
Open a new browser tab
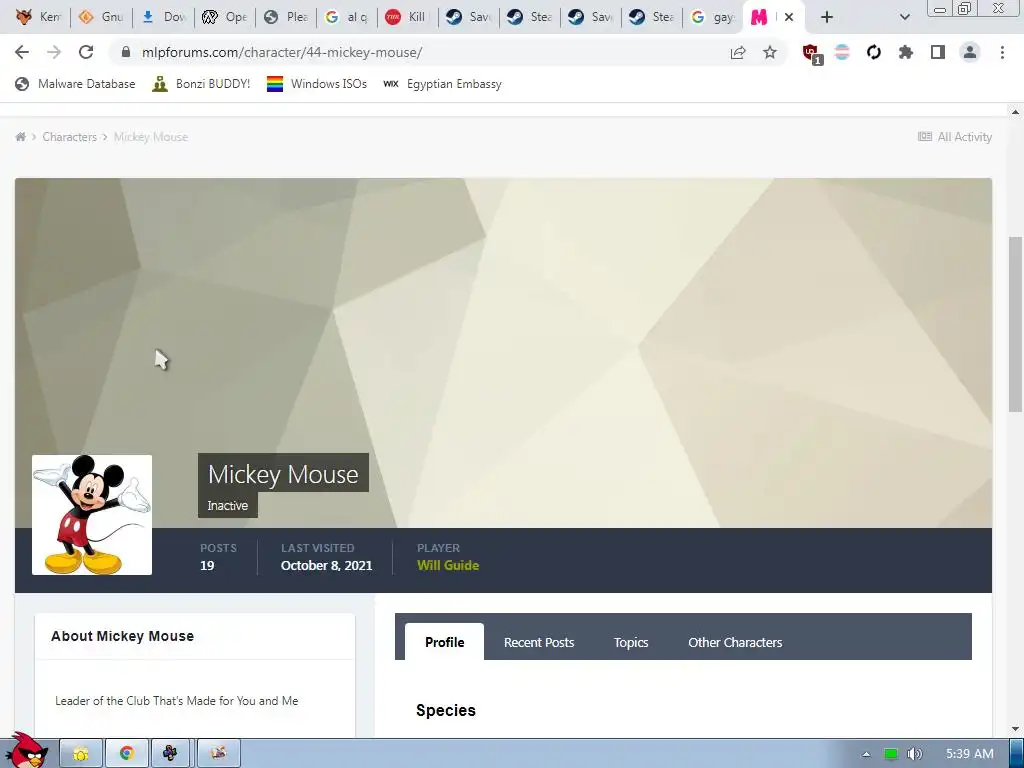pos(827,17)
